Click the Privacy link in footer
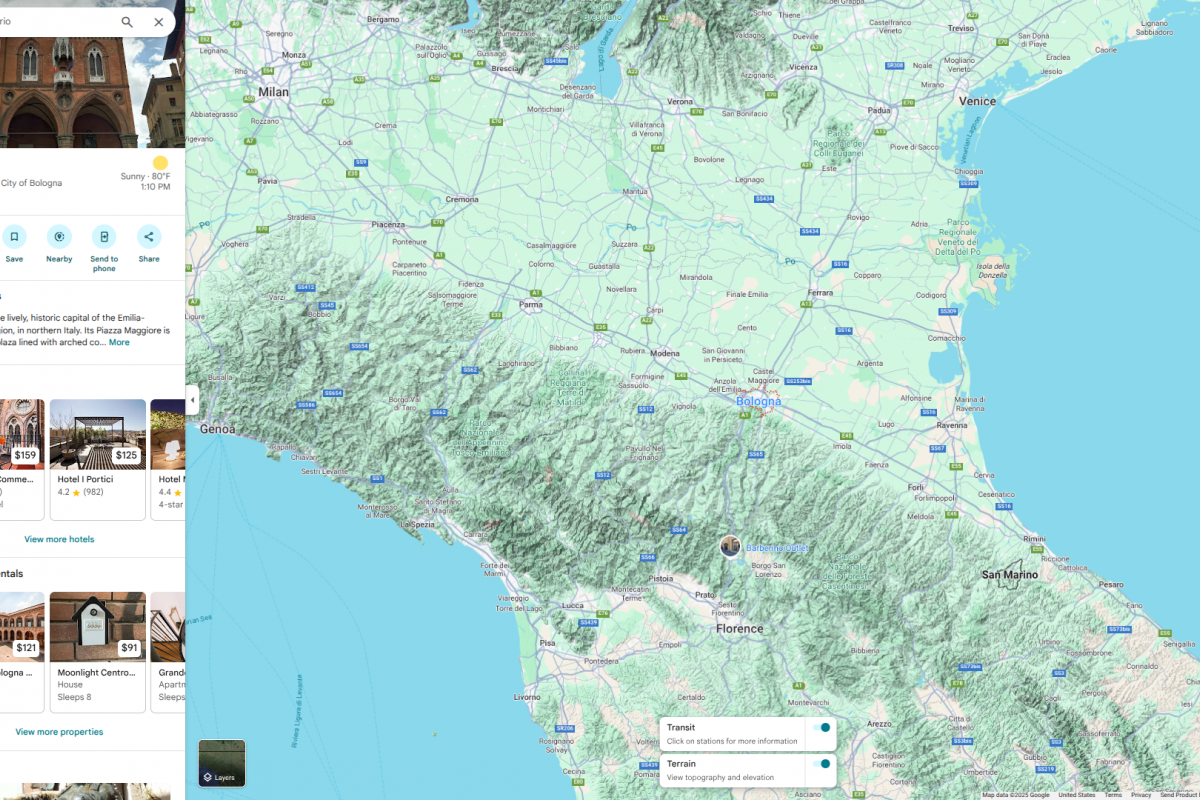This screenshot has width=1200, height=800. click(x=1141, y=795)
